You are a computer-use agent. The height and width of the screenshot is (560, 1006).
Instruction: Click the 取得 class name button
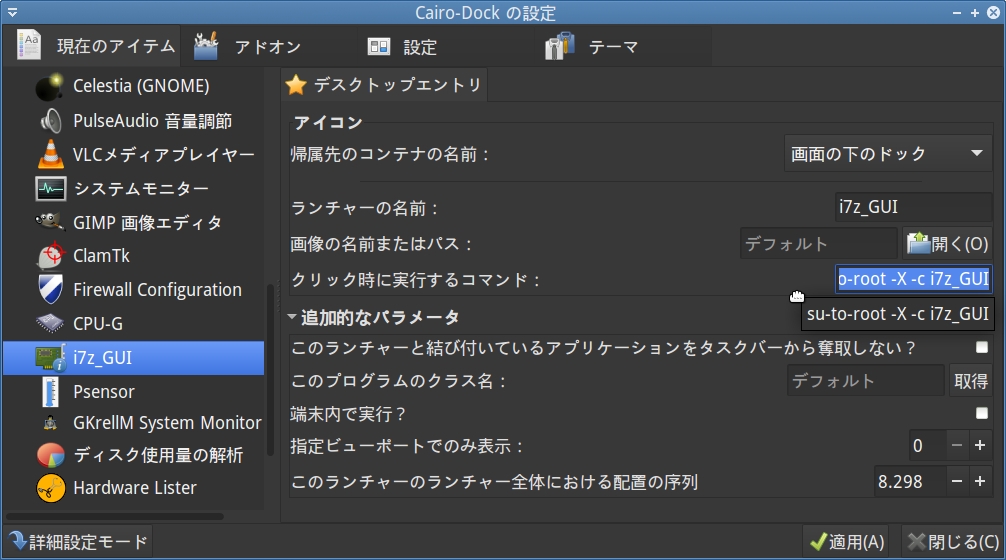pos(970,381)
